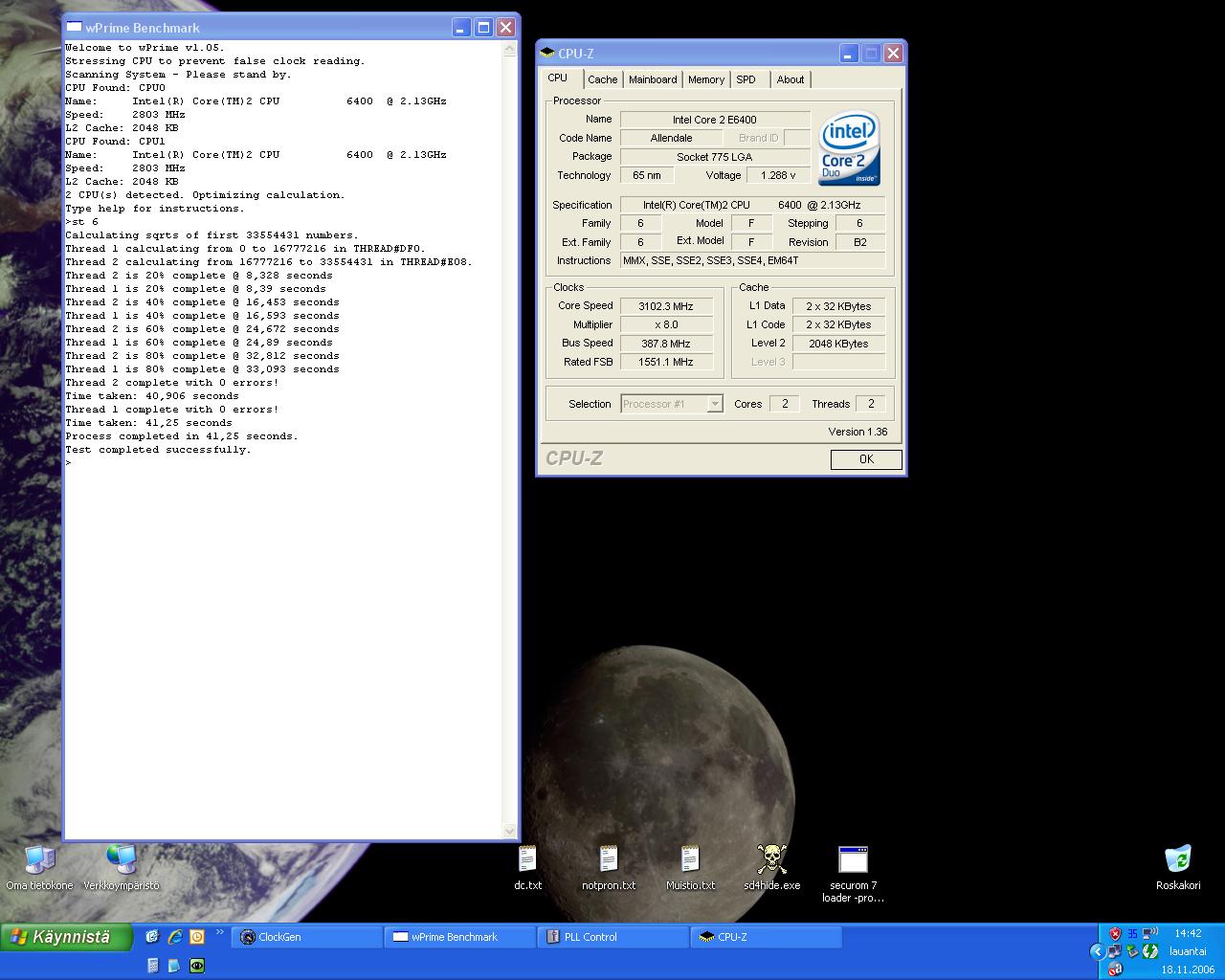Viewport: 1225px width, 980px height.
Task: Click the red security shield tray icon
Action: coord(1116,933)
